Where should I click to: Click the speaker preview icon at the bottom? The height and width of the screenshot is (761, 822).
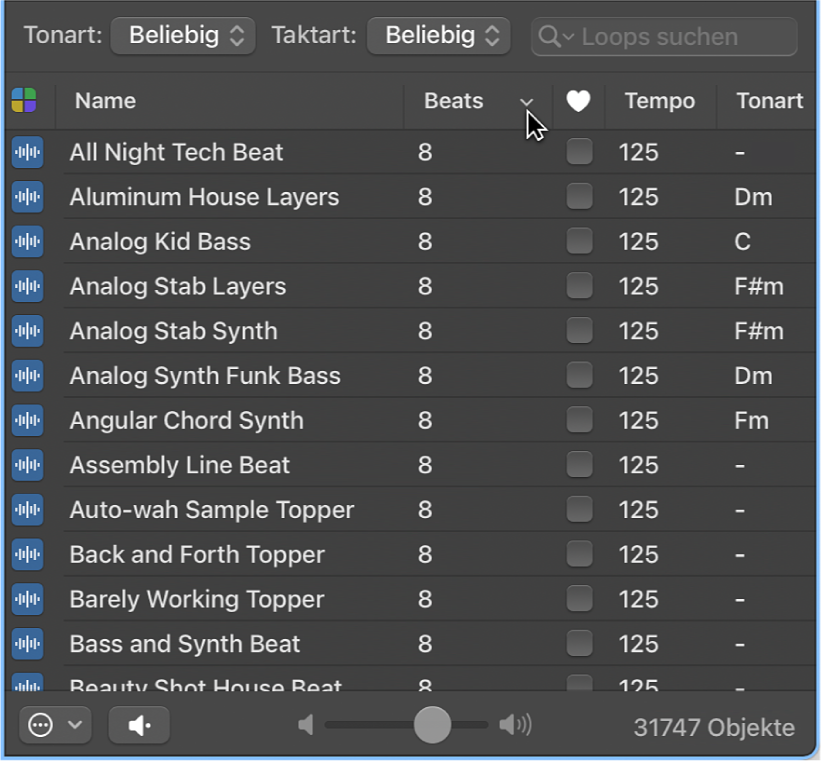click(x=139, y=725)
